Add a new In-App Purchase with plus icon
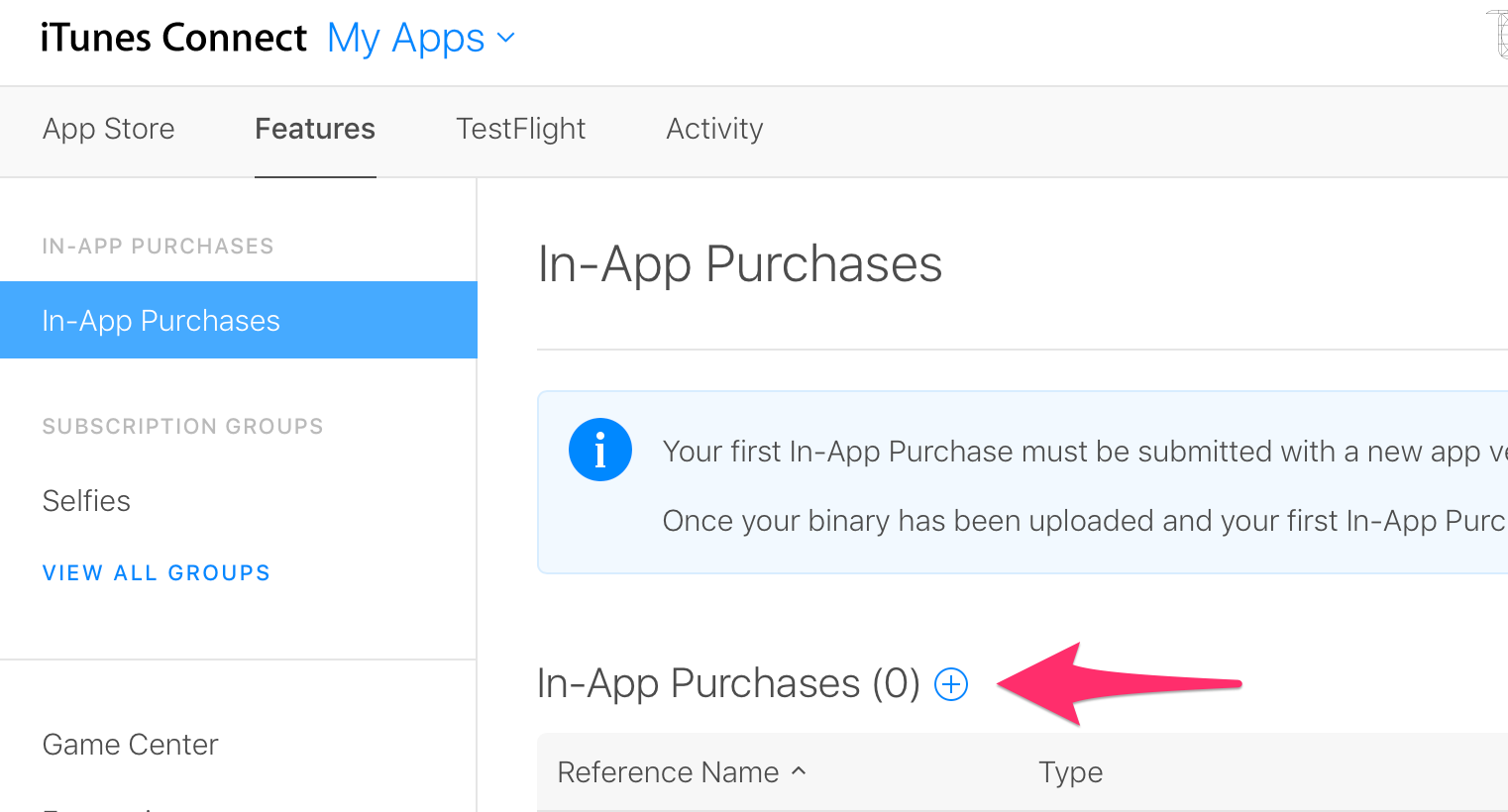The width and height of the screenshot is (1508, 812). (951, 684)
